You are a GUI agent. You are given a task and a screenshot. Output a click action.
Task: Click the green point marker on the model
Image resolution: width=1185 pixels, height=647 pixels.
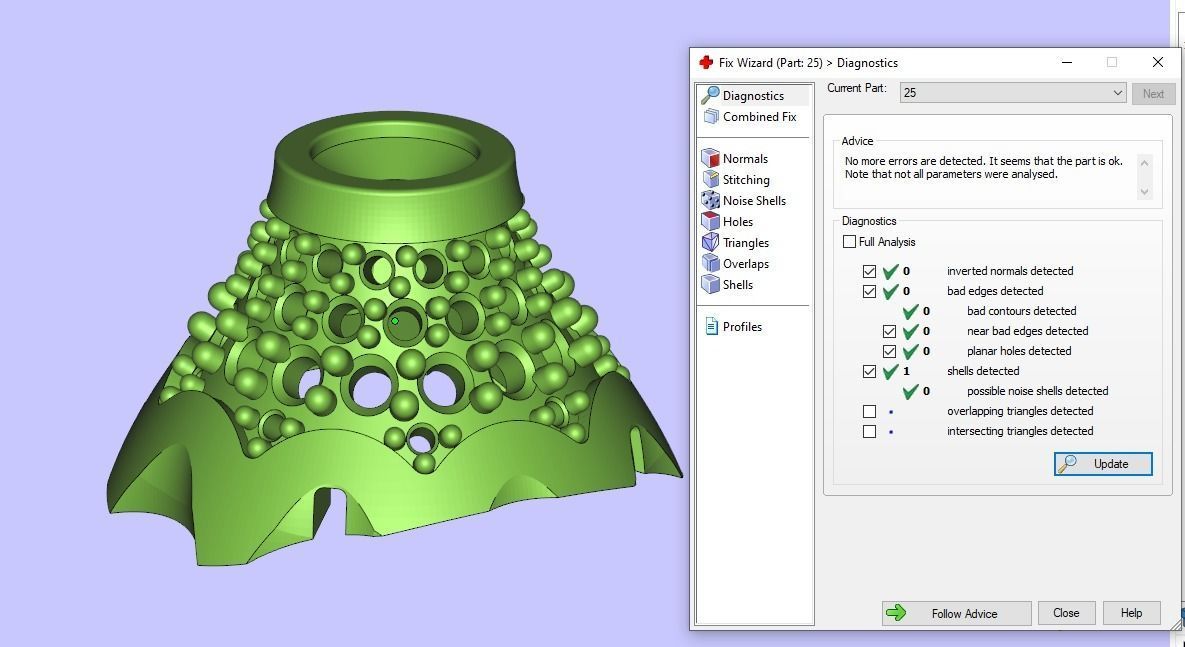[394, 321]
